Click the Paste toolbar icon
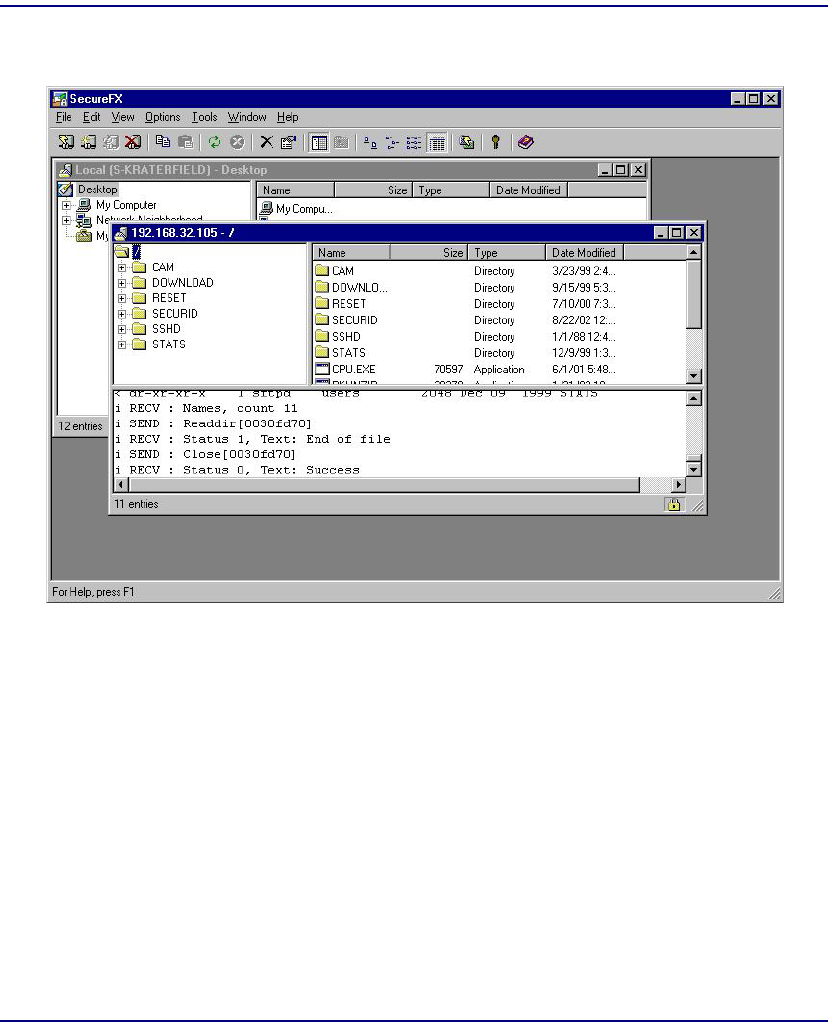Image resolution: width=828 pixels, height=1031 pixels. (x=185, y=142)
